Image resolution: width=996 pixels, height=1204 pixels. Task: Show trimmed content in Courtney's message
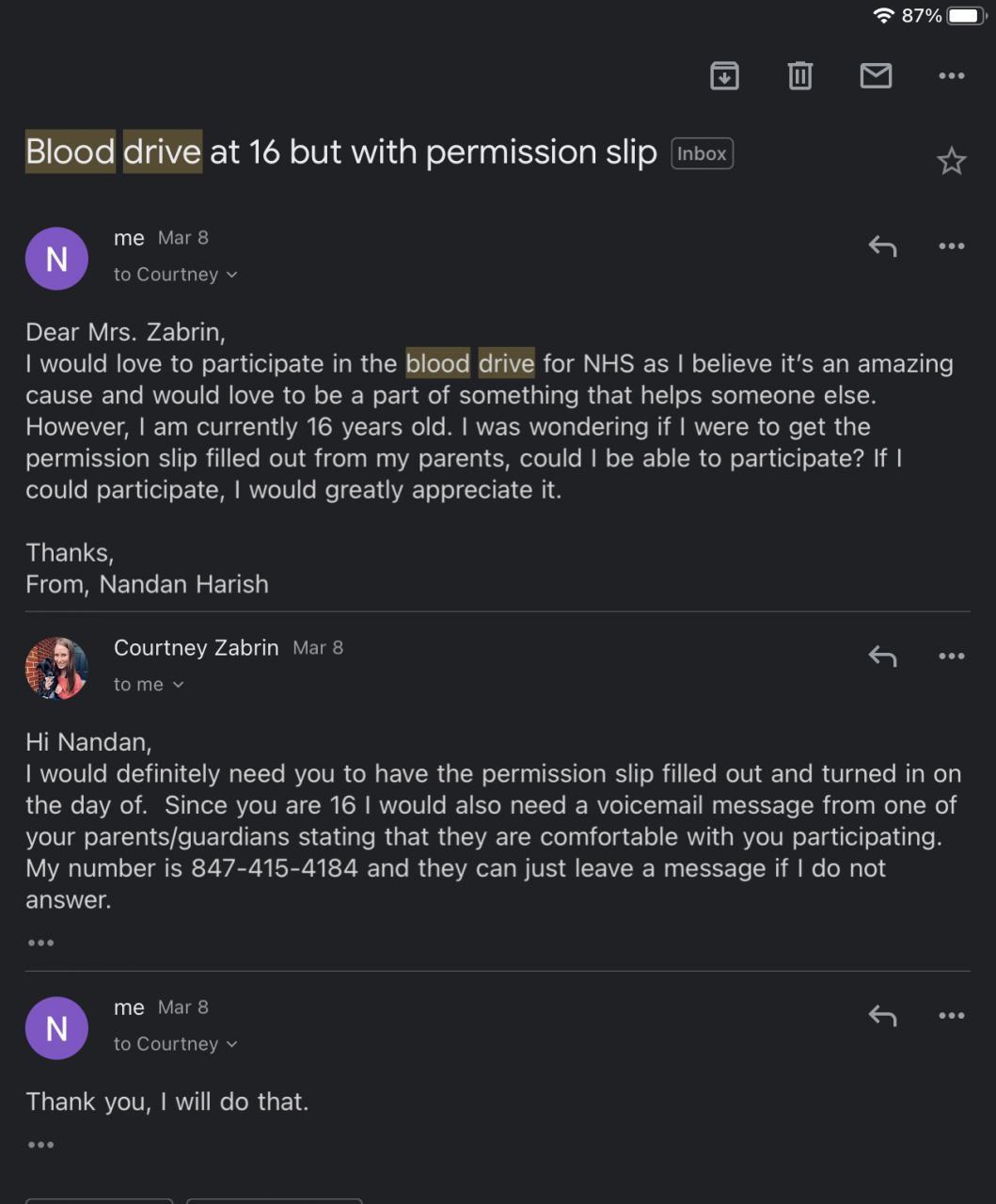[x=40, y=943]
